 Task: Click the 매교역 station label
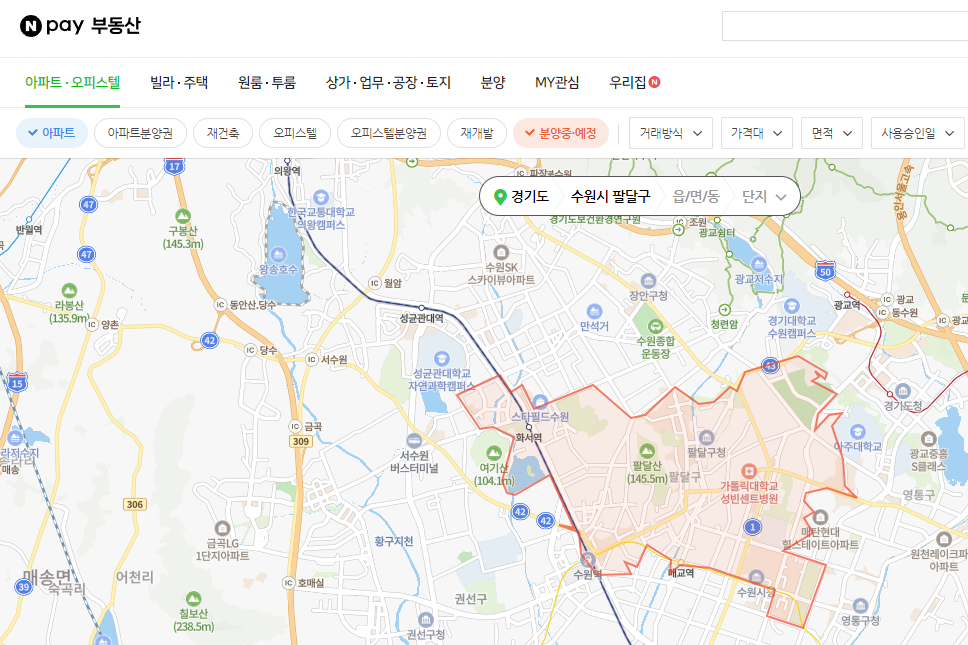(681, 573)
